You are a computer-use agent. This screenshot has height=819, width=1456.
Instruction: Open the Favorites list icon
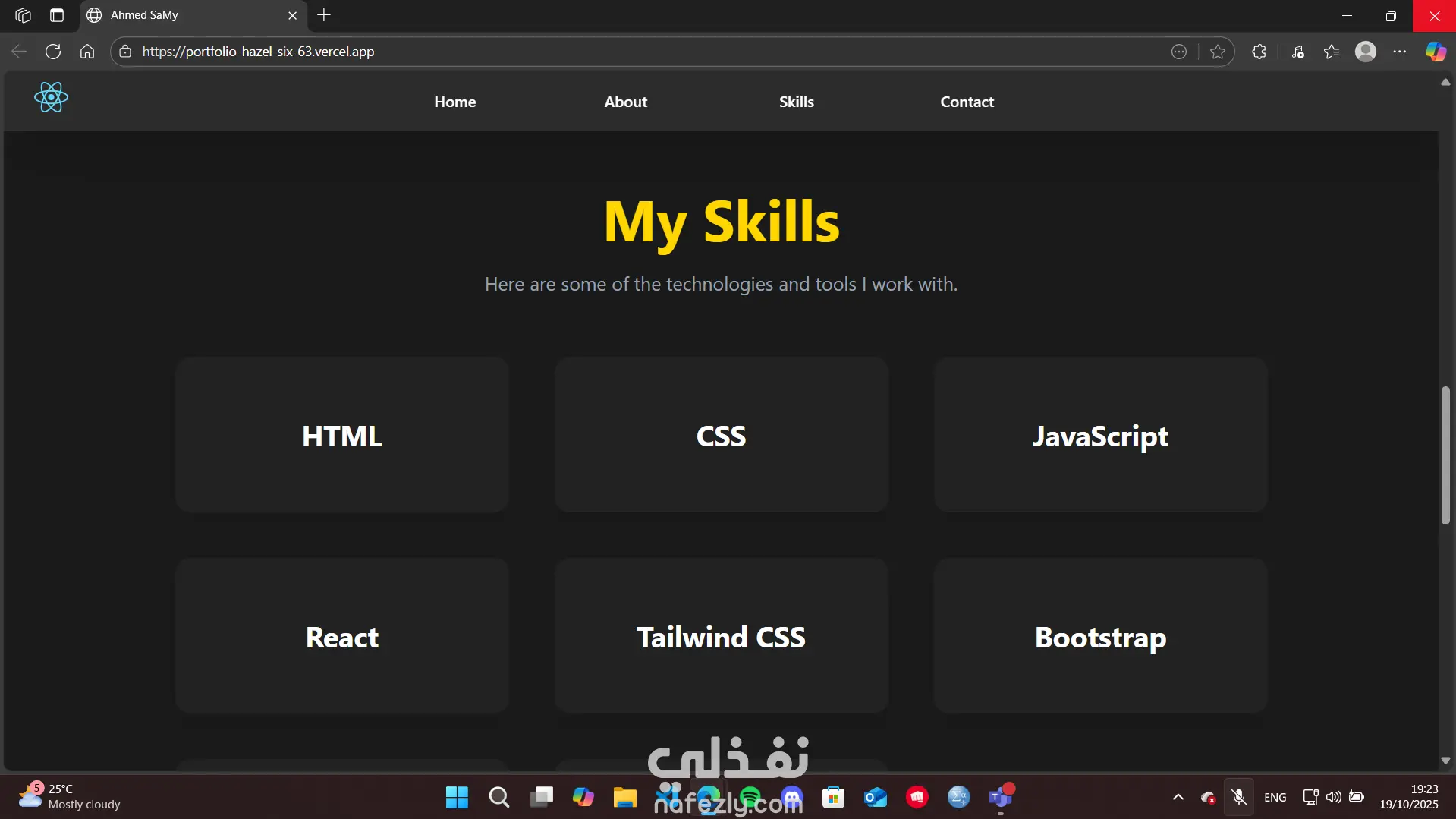(x=1332, y=52)
